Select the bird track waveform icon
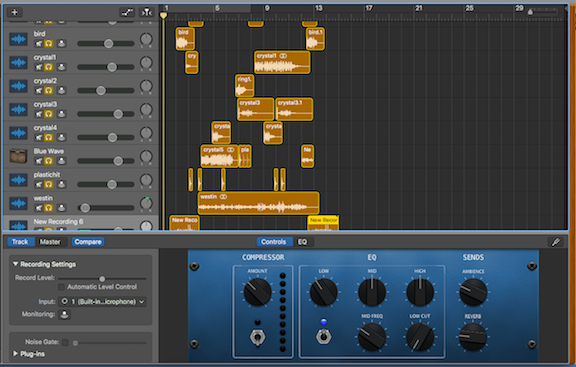576x367 pixels. pyautogui.click(x=18, y=39)
